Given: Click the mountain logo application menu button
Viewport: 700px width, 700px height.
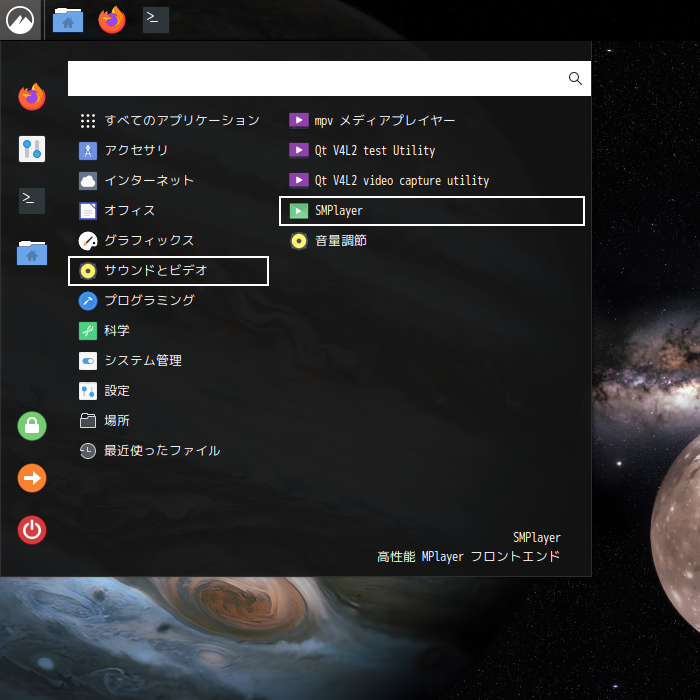Looking at the screenshot, I should [x=20, y=20].
